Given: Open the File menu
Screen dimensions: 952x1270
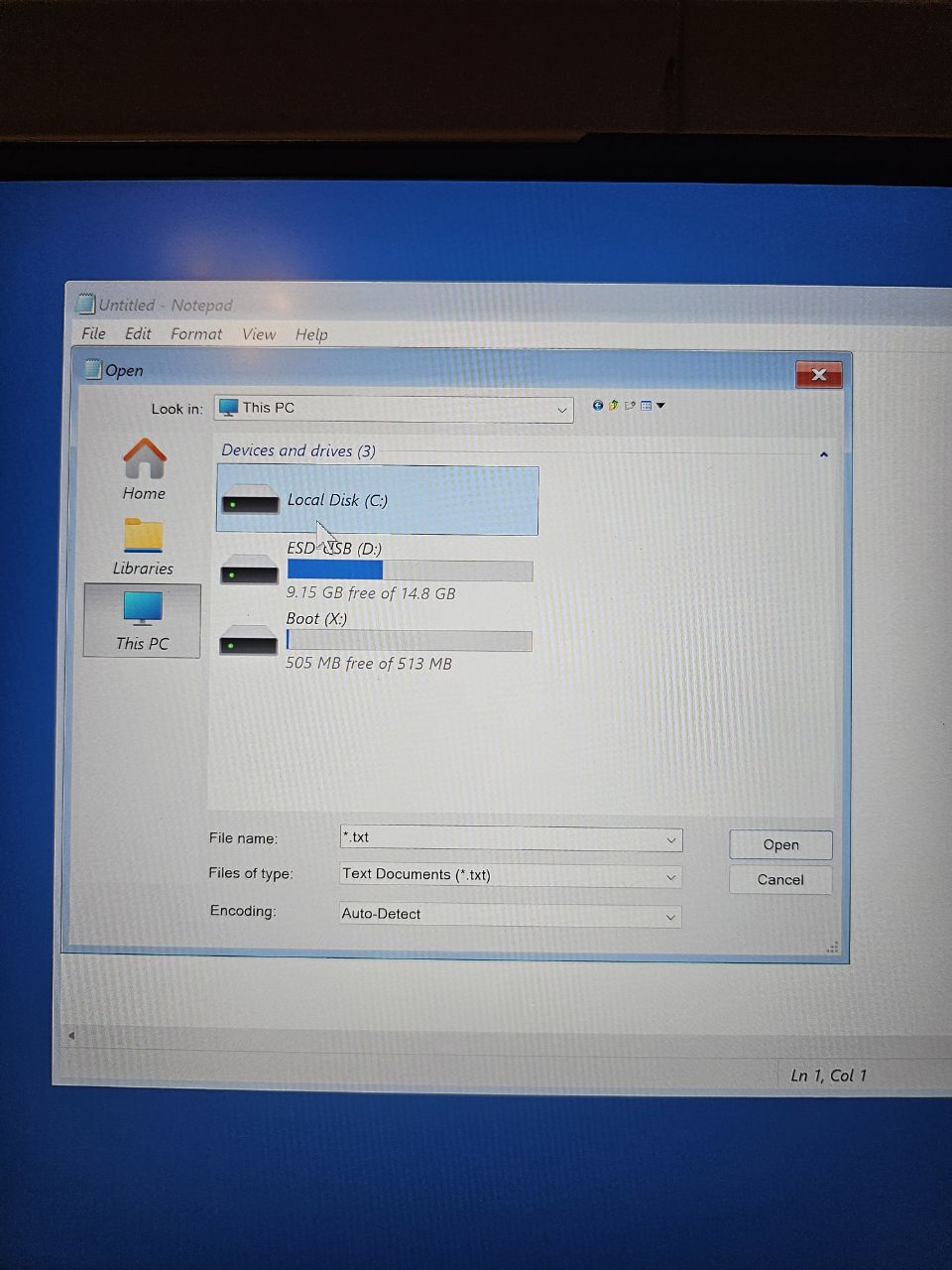Looking at the screenshot, I should tap(92, 334).
